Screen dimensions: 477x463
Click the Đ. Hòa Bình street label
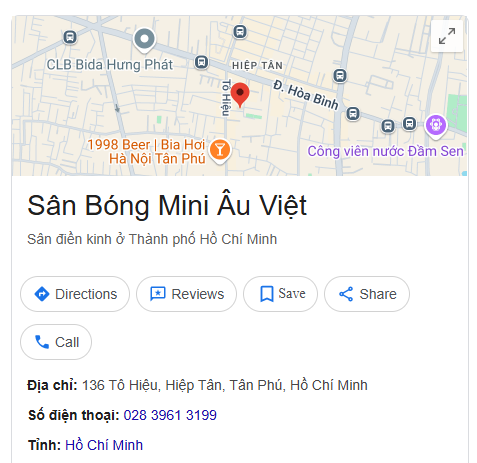[x=306, y=95]
